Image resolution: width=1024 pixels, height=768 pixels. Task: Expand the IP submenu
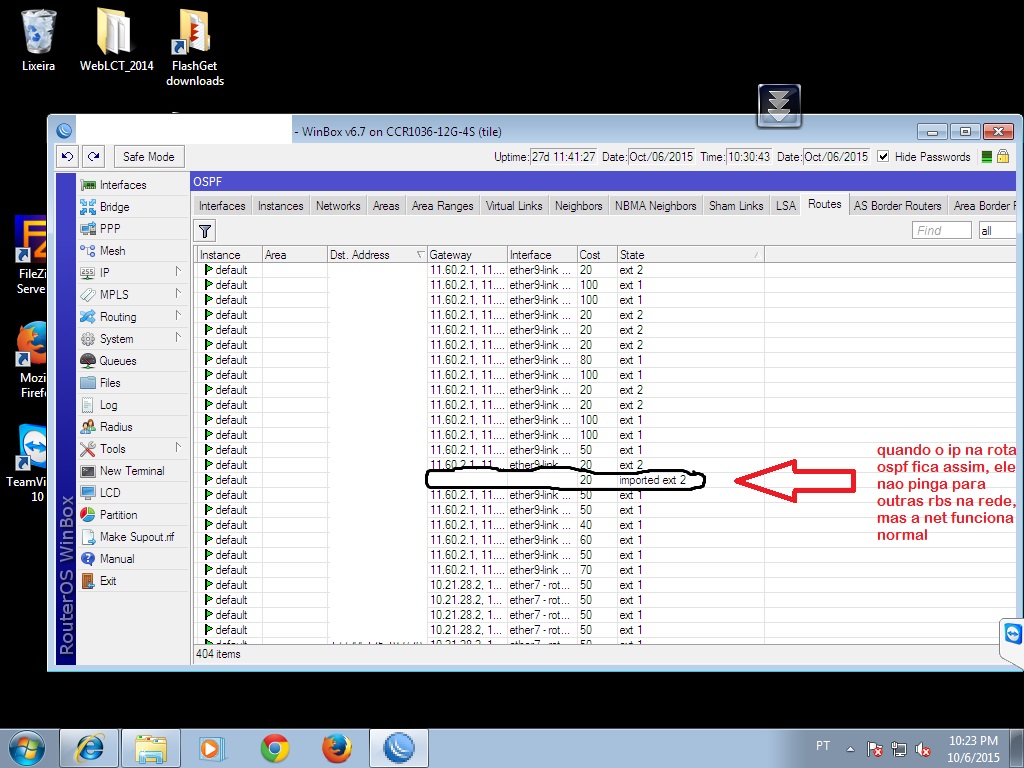click(178, 272)
